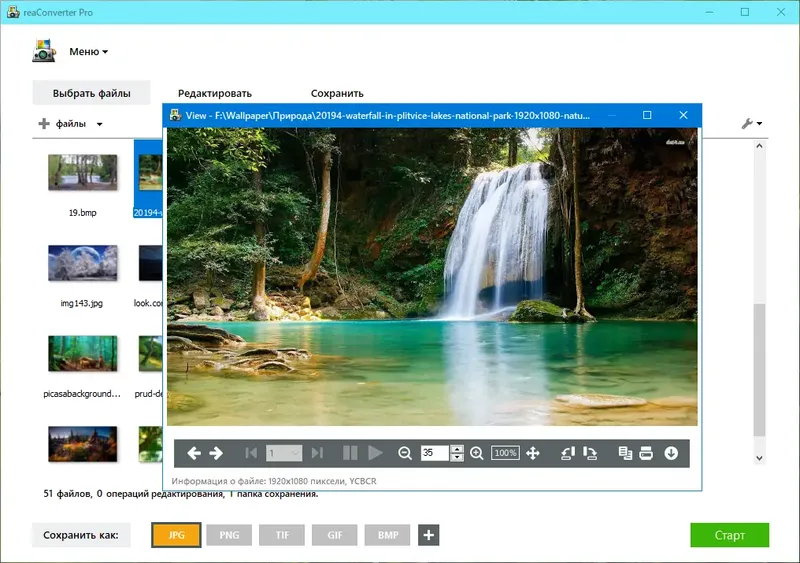Viewport: 800px width, 563px height.
Task: Switch to the Сохранить tab
Action: pos(337,93)
